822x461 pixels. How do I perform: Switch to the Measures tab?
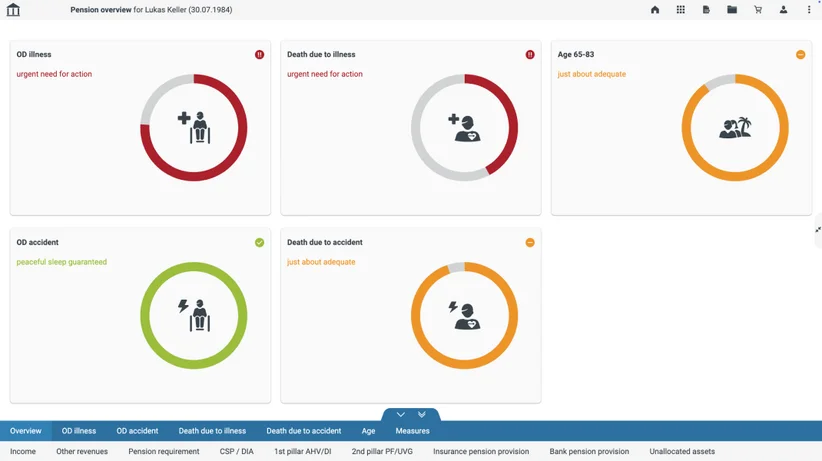pyautogui.click(x=413, y=431)
